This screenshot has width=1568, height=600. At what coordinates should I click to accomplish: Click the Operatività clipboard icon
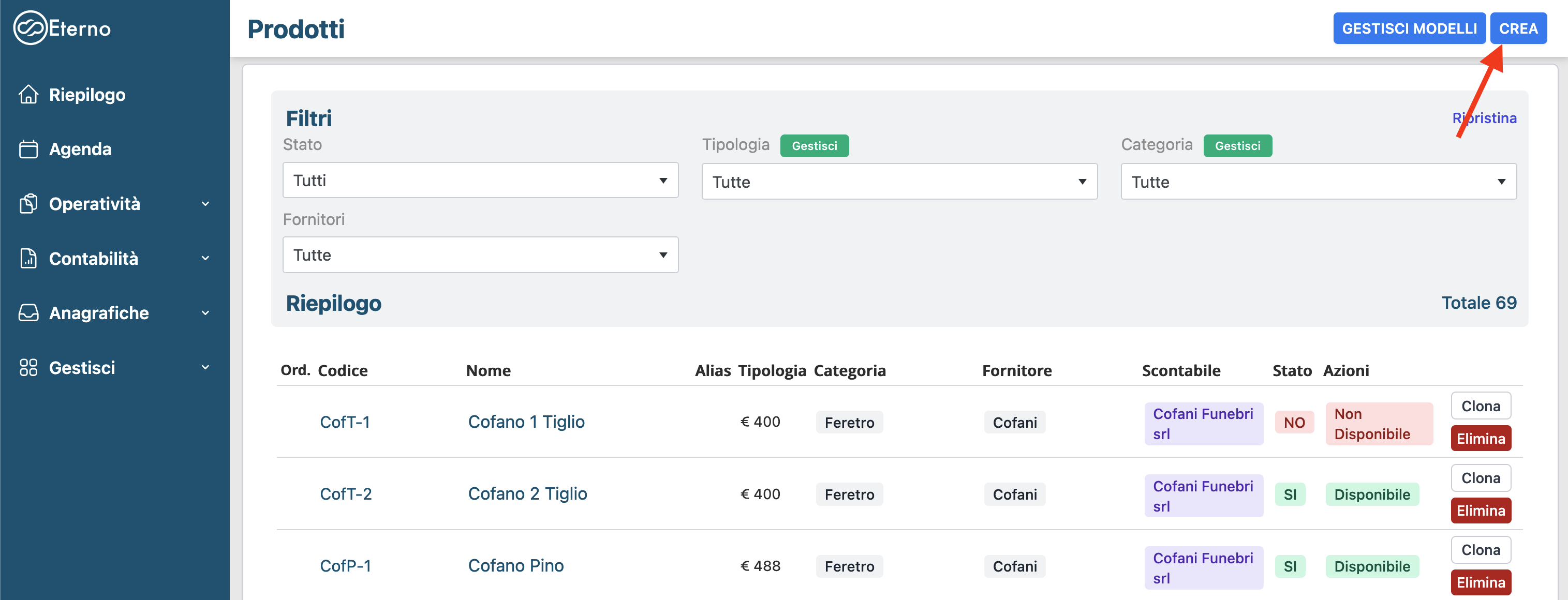pyautogui.click(x=28, y=204)
